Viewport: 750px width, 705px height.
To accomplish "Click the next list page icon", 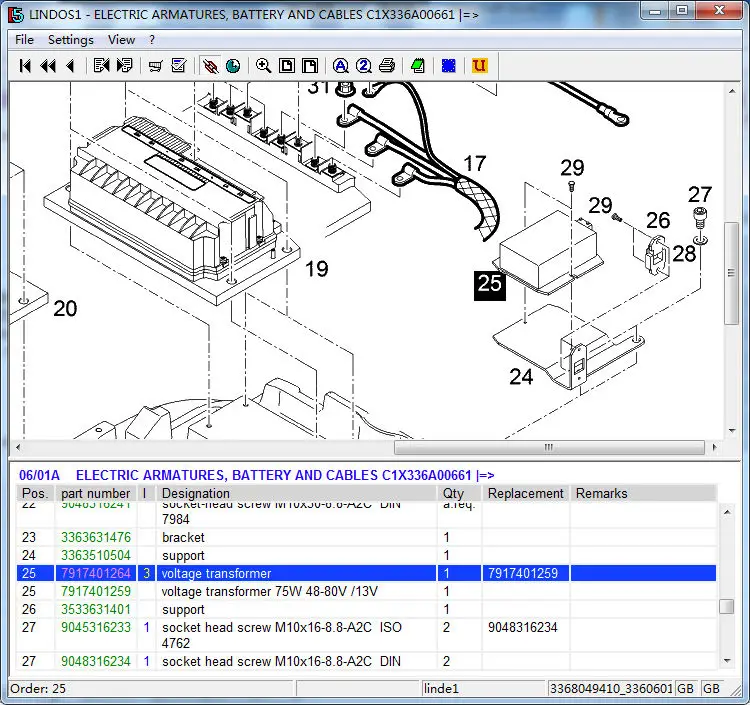I will pyautogui.click(x=124, y=66).
